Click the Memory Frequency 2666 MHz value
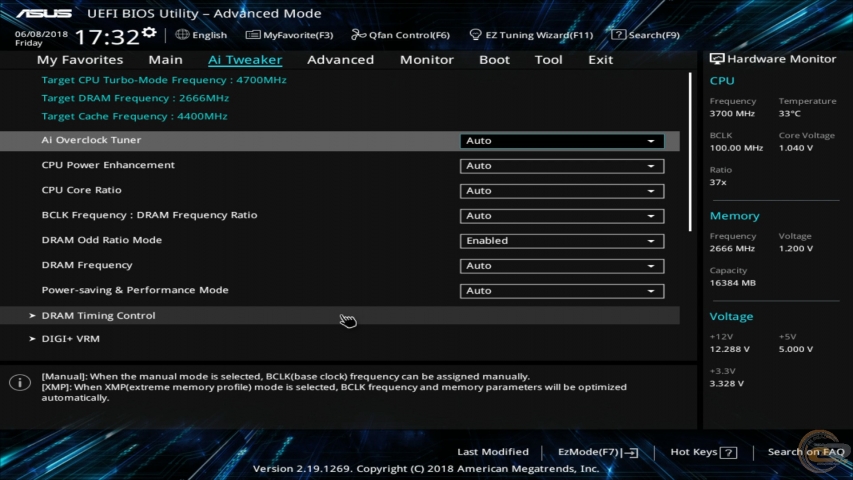Screen dimensions: 853x480 (732, 249)
